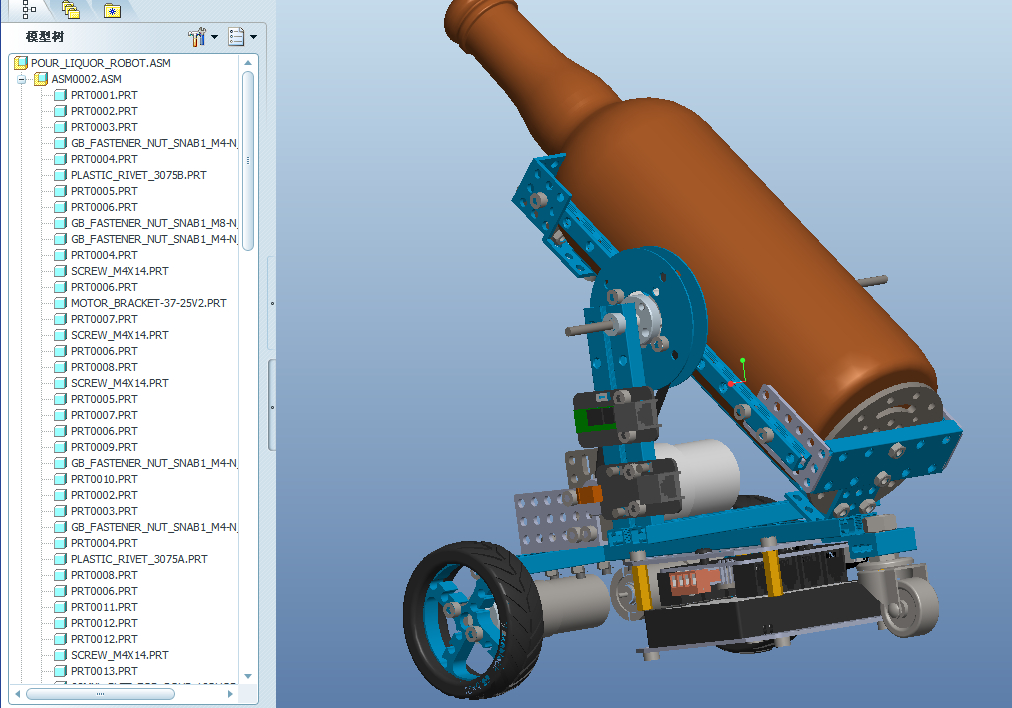Expand the Show dropdown arrow beside list icon
The width and height of the screenshot is (1012, 708).
click(x=253, y=37)
